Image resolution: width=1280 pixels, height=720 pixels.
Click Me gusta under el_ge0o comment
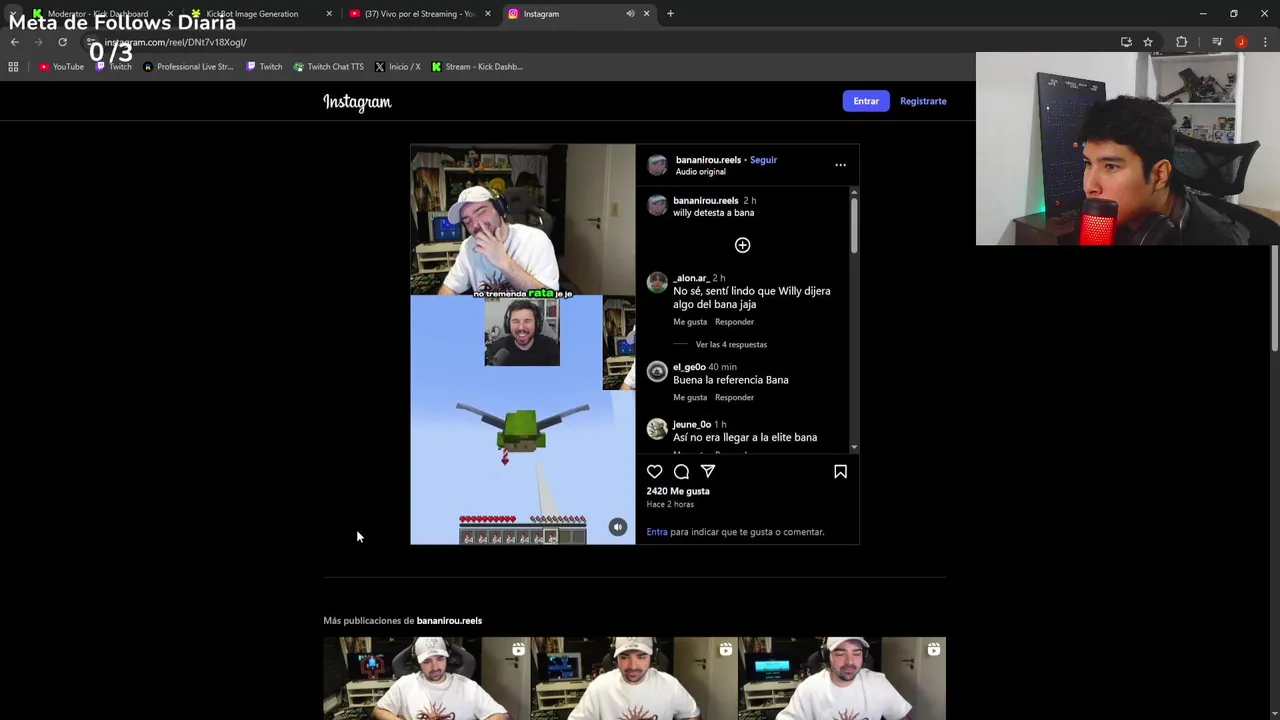coord(690,398)
